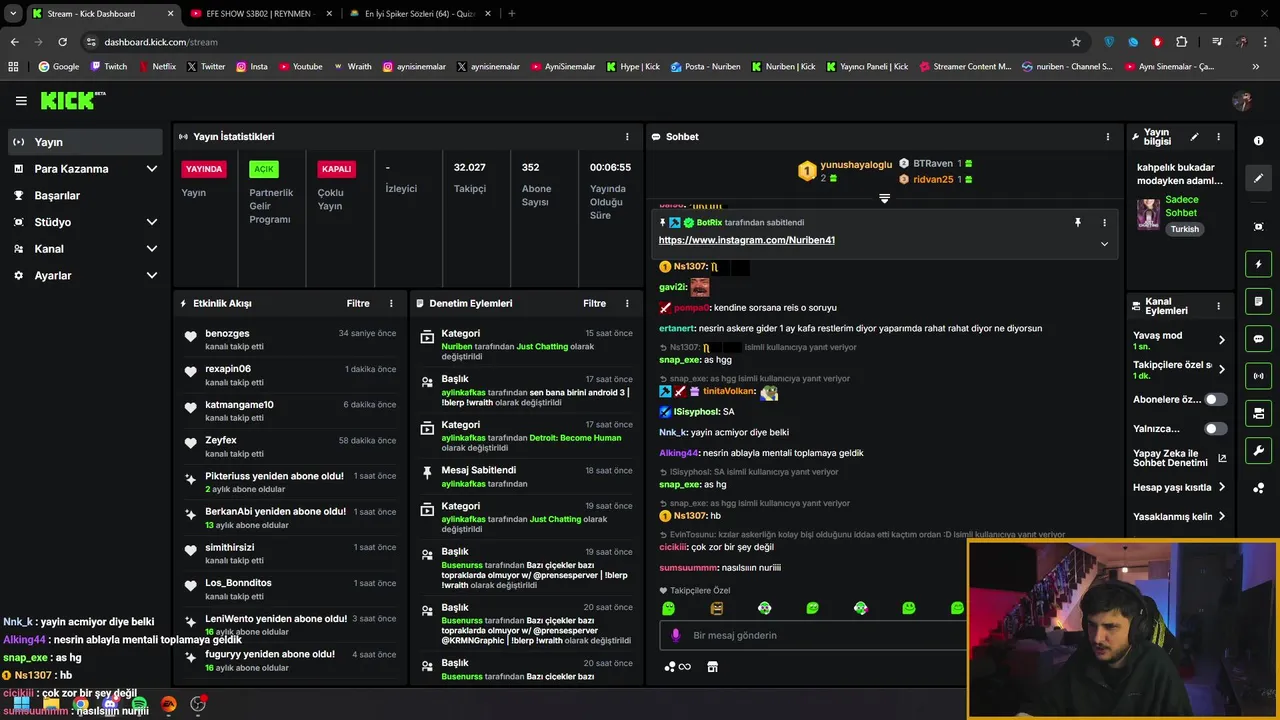Open the pinned Instagram Nuriben41 link
Image resolution: width=1280 pixels, height=720 pixels.
click(746, 240)
